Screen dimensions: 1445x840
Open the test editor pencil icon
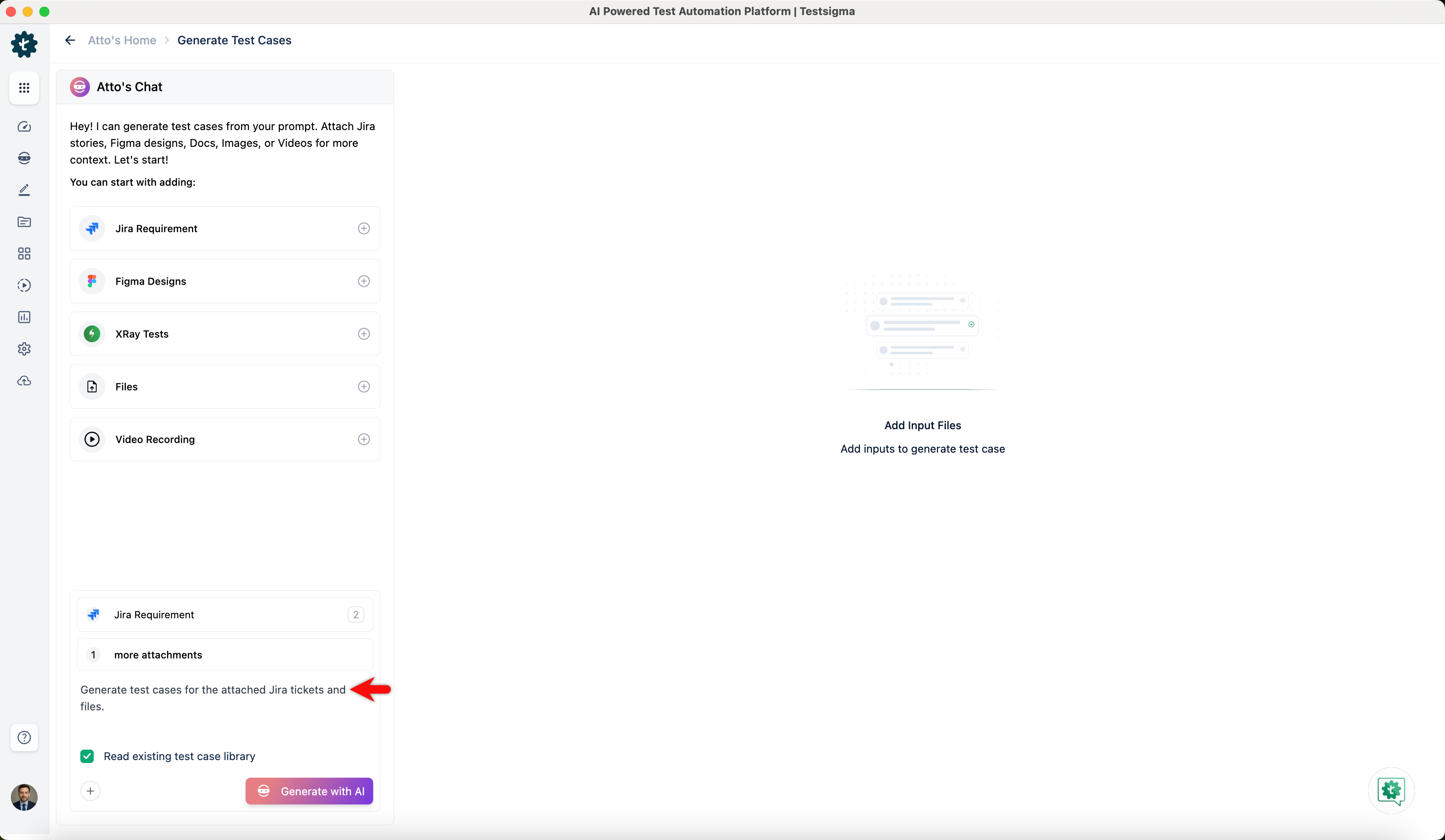[x=24, y=190]
